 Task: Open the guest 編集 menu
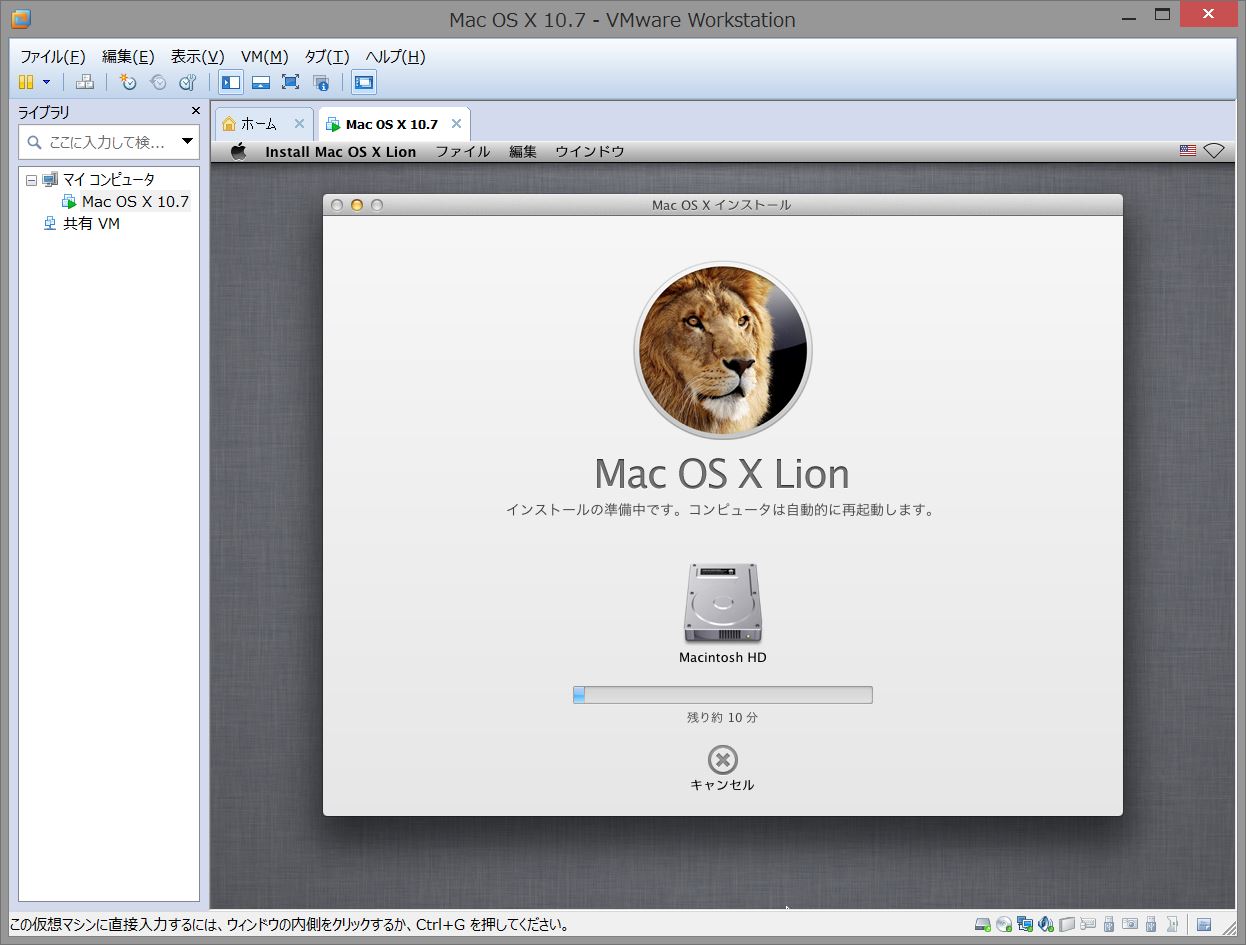coord(523,152)
